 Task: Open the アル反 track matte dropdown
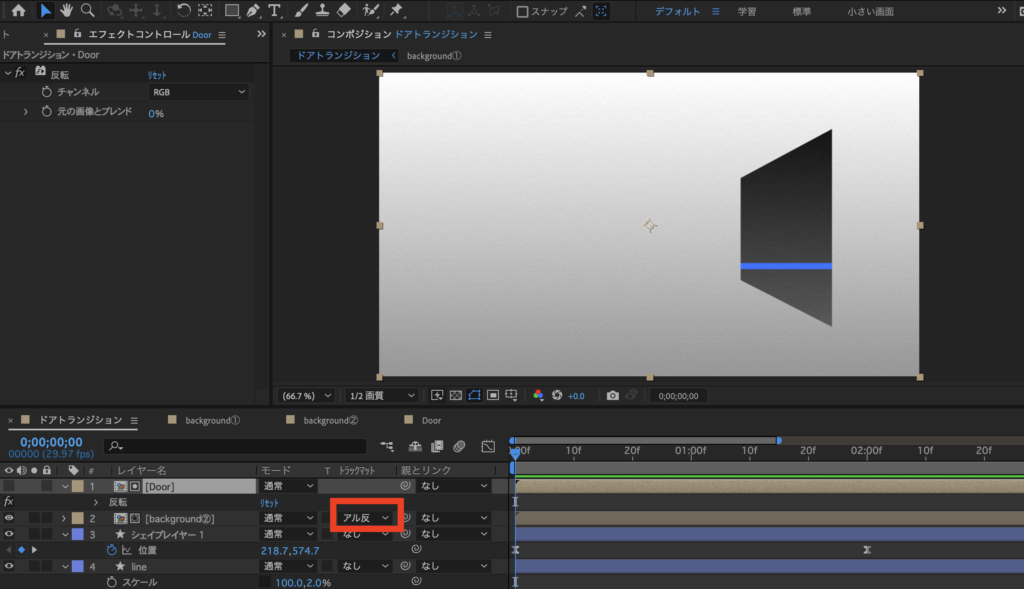pos(365,518)
